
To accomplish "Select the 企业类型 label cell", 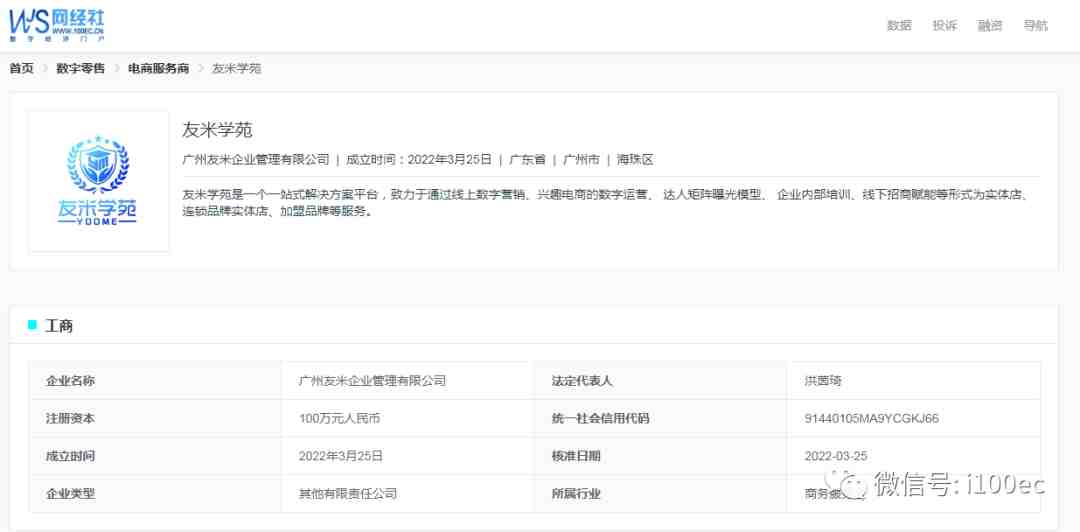I will click(155, 494).
